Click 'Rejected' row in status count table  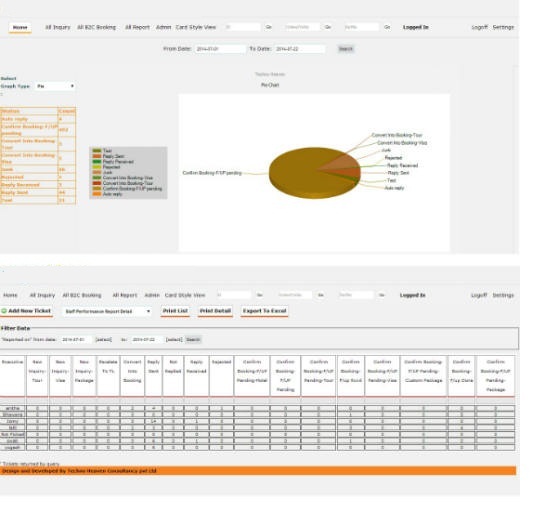tap(38, 177)
